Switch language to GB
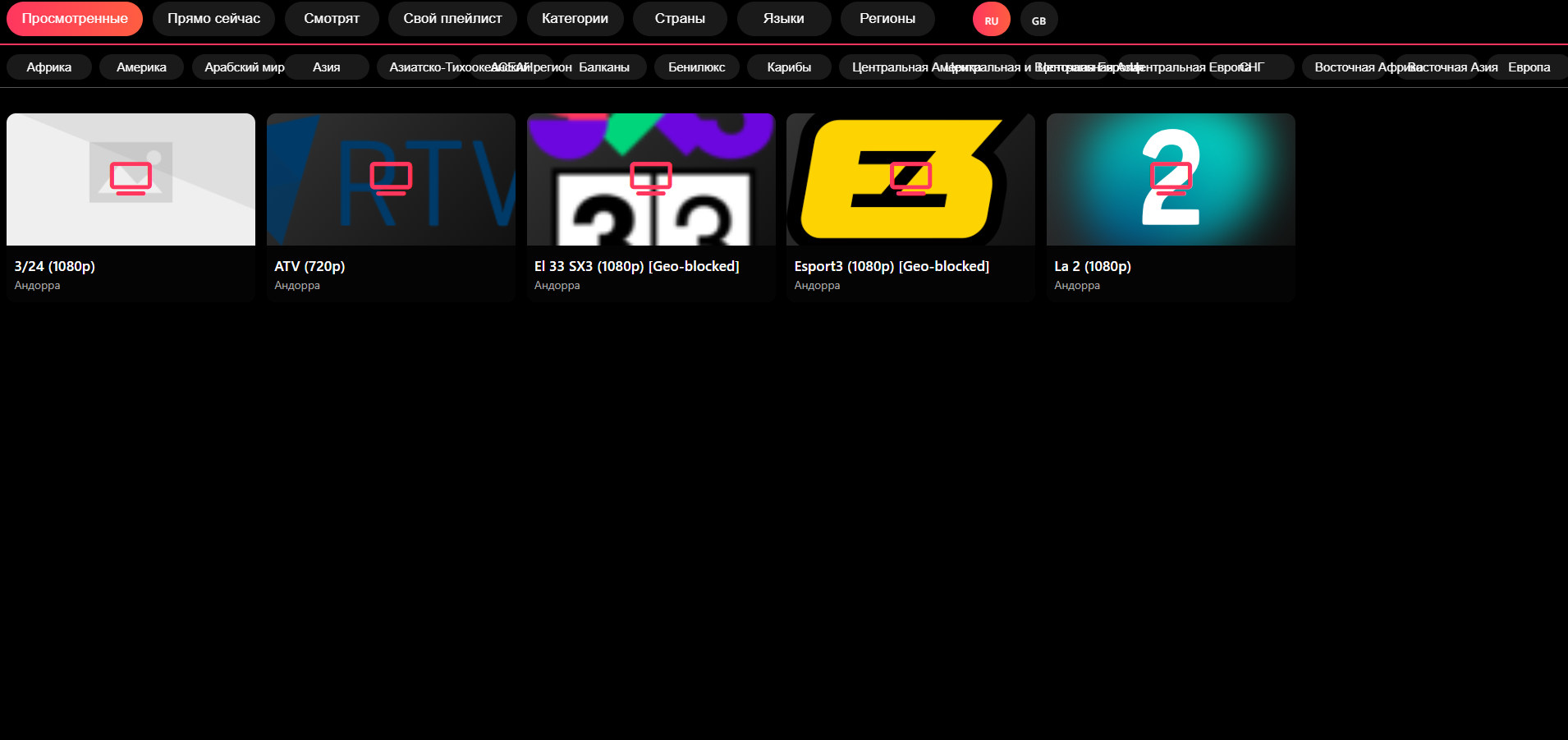1568x740 pixels. pyautogui.click(x=1038, y=21)
